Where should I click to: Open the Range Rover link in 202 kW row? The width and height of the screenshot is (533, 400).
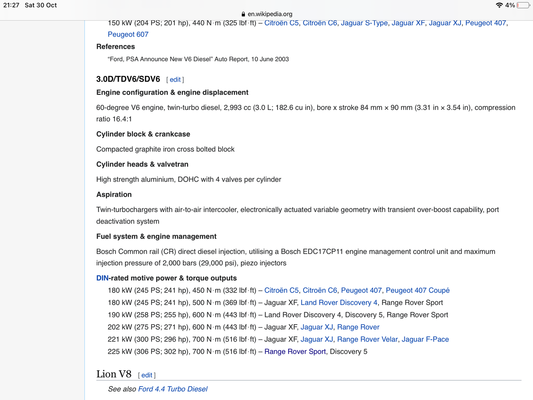tap(358, 327)
